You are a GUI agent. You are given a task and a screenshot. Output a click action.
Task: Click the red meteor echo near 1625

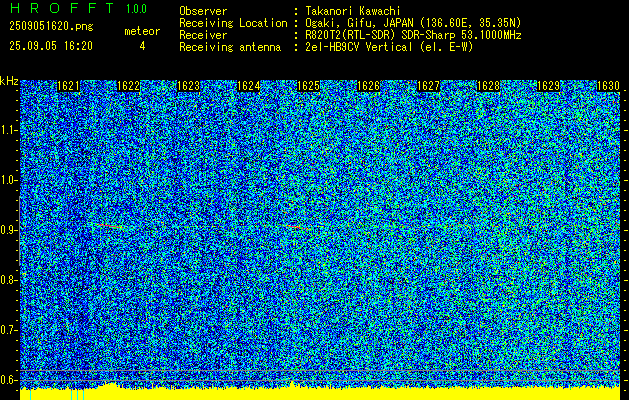[x=296, y=227]
